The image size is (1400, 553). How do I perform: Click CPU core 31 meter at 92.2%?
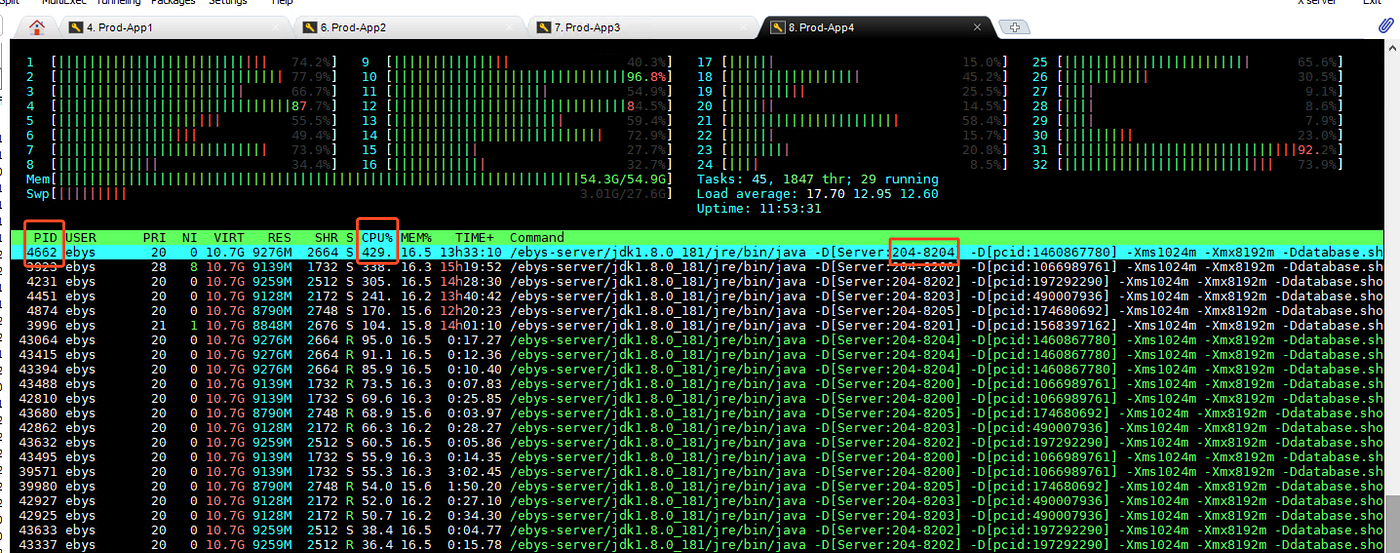[x=1186, y=149]
